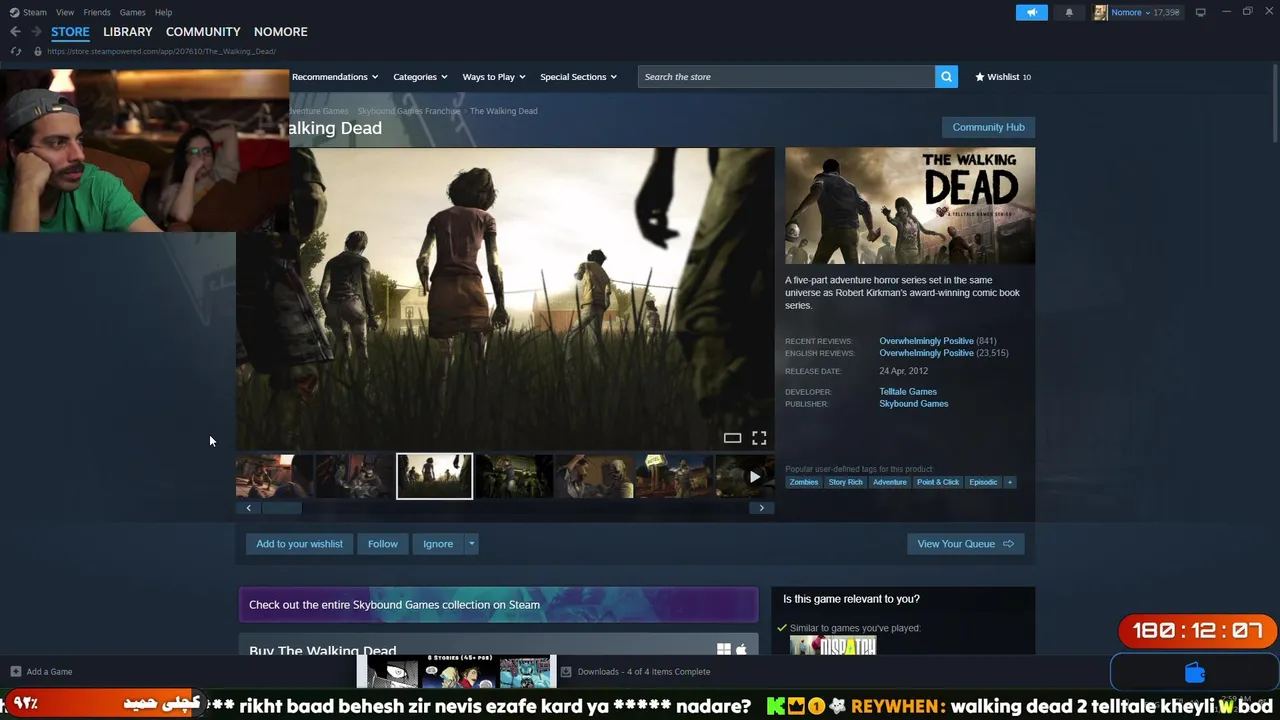Image resolution: width=1280 pixels, height=720 pixels.
Task: Focus the Search the store field
Action: click(x=786, y=77)
